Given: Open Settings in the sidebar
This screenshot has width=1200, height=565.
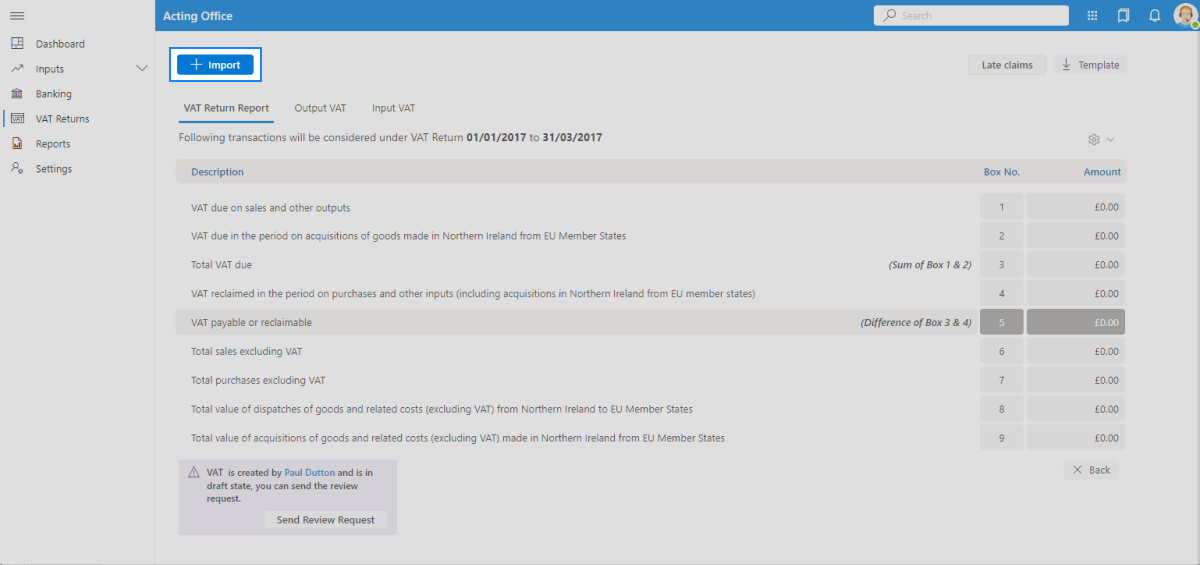Looking at the screenshot, I should pyautogui.click(x=54, y=169).
